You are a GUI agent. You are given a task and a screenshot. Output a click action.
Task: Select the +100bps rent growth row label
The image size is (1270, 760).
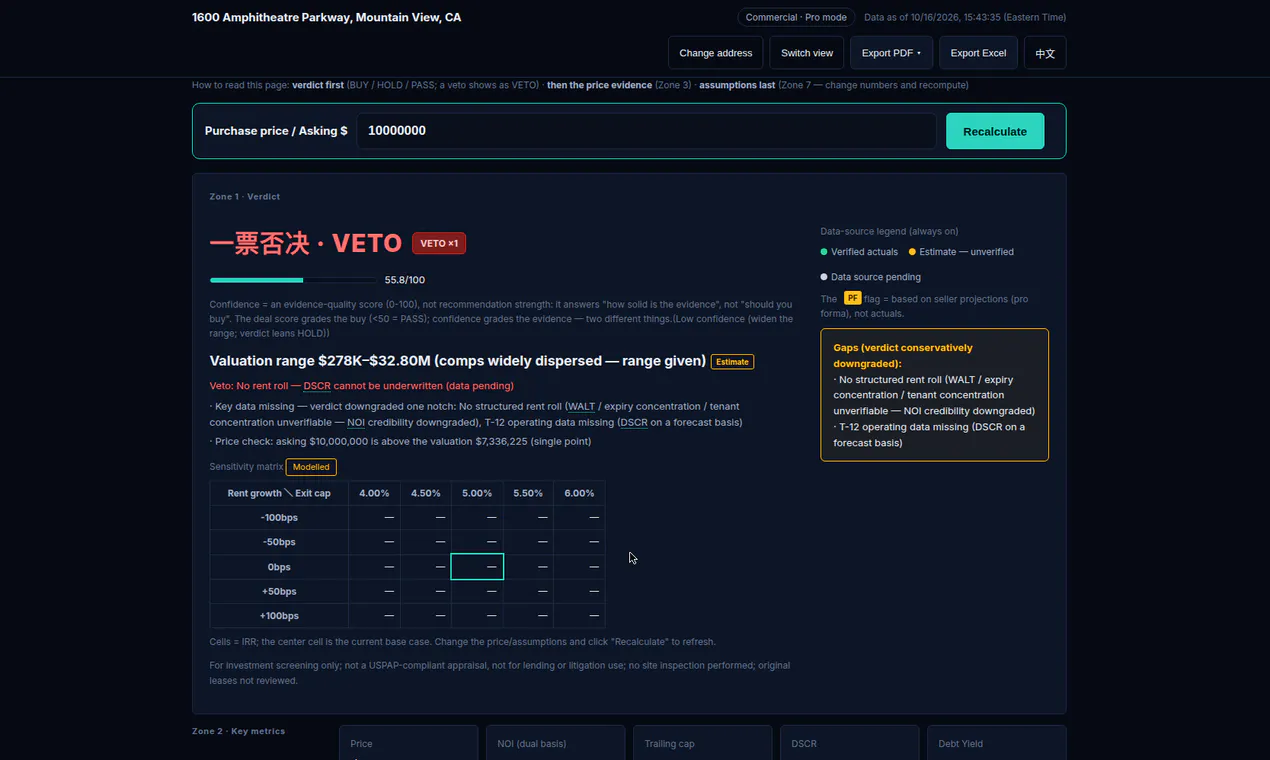pos(279,616)
